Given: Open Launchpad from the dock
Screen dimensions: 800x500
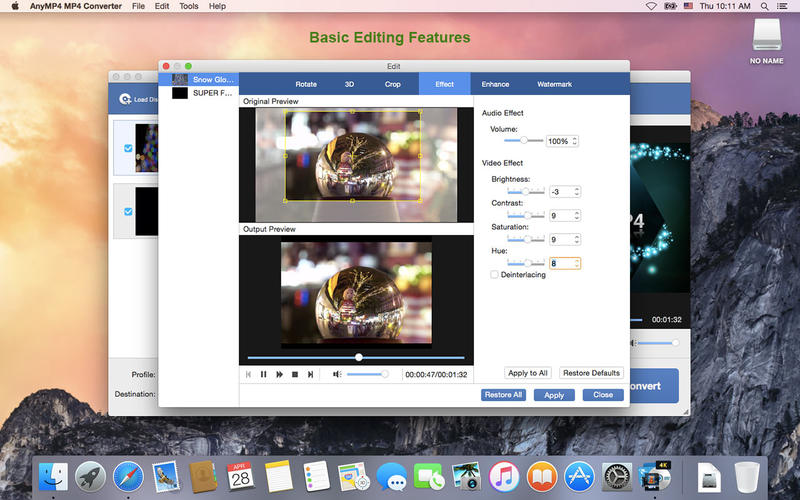Looking at the screenshot, I should 90,478.
